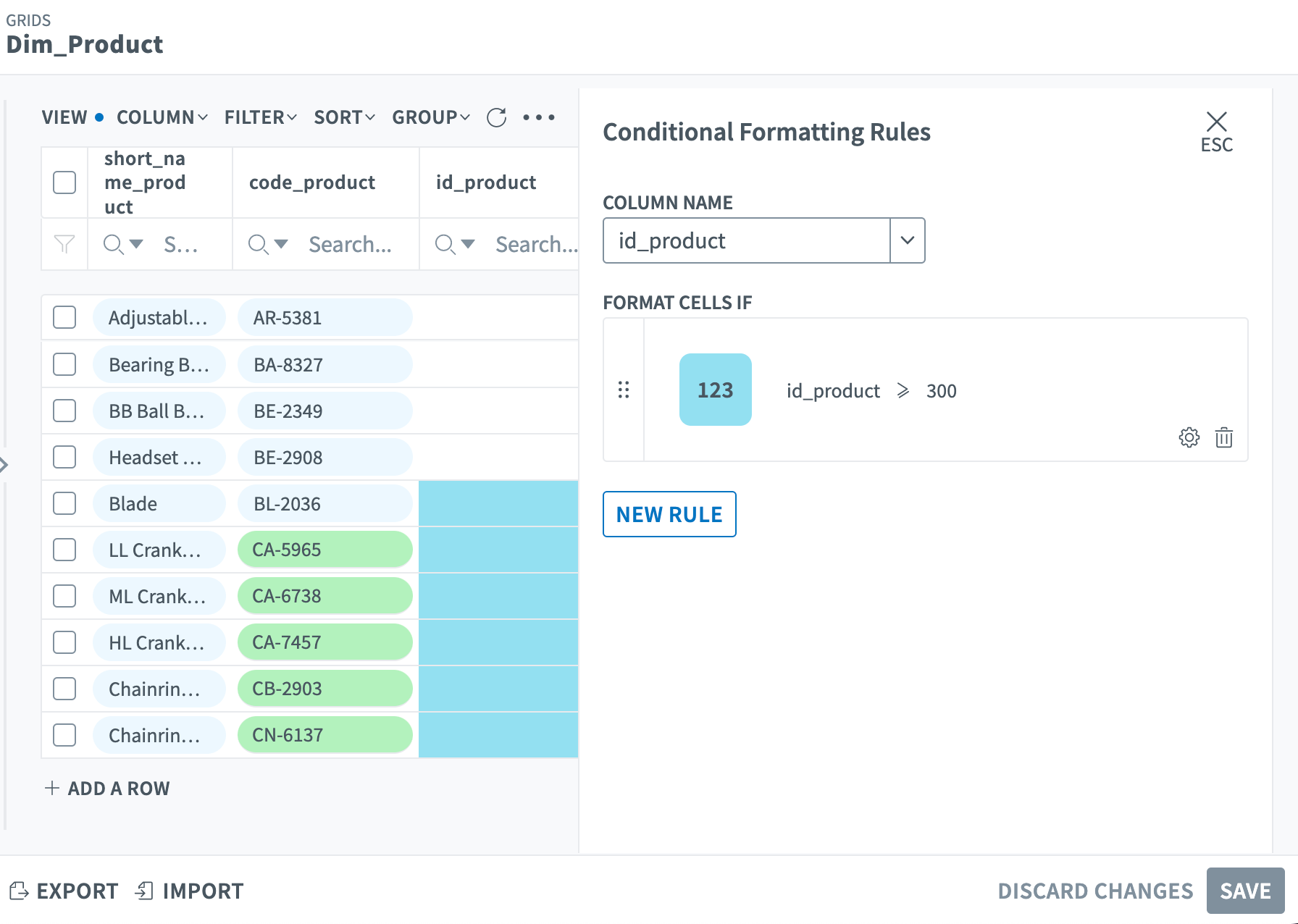Close the Conditional Formatting panel with X

(x=1216, y=122)
